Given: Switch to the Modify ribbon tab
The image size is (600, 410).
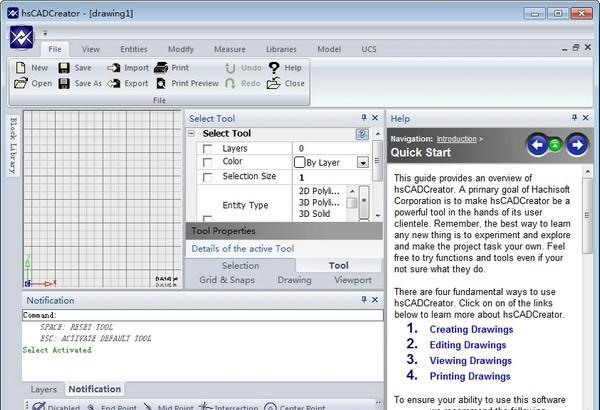Looking at the screenshot, I should point(181,49).
